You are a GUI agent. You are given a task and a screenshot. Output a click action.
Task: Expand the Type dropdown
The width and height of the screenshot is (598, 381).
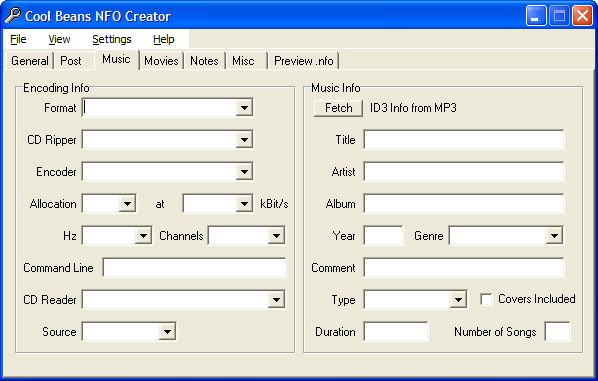pyautogui.click(x=458, y=300)
